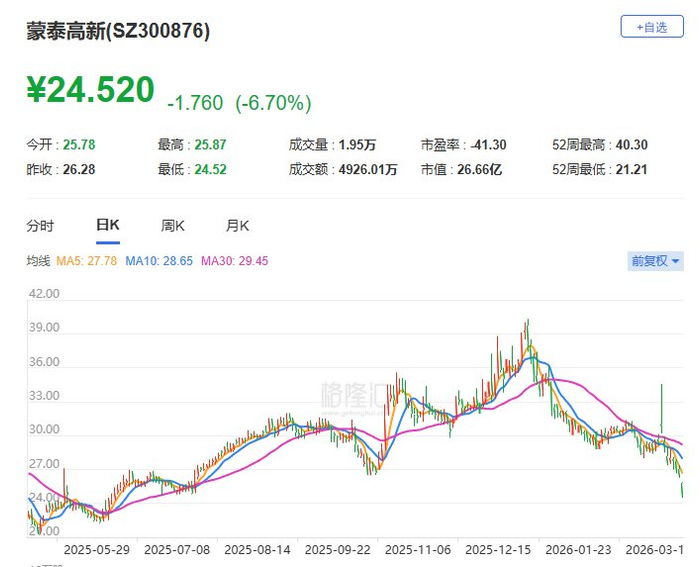Click the 2026-01-23 date axis label
Viewport: 700px width, 567px height.
tap(578, 550)
